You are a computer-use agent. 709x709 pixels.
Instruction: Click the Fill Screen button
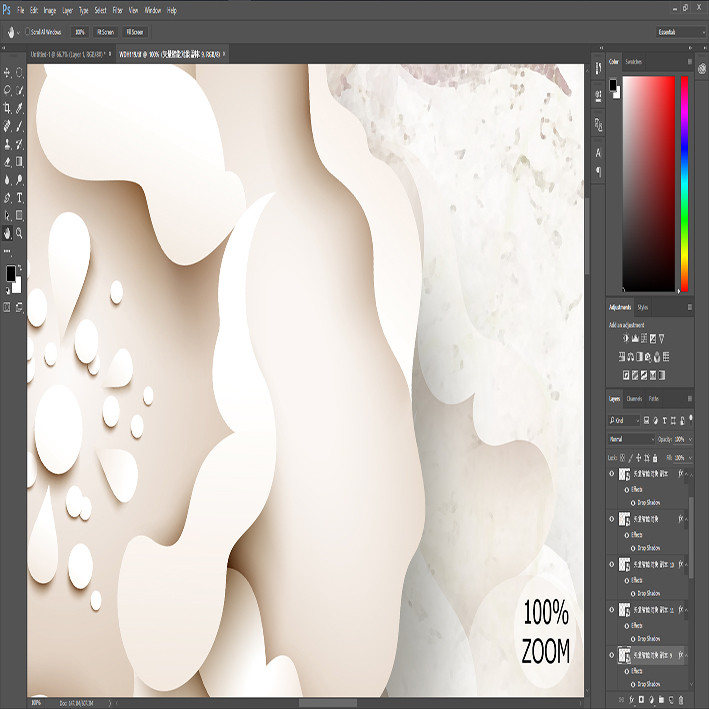pyautogui.click(x=135, y=32)
